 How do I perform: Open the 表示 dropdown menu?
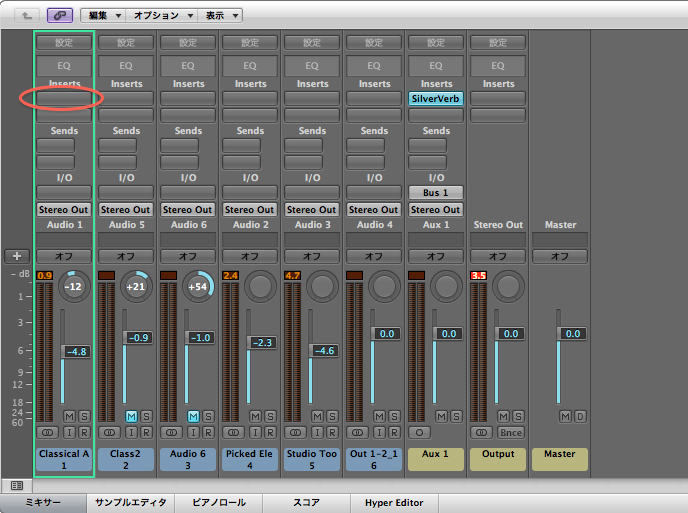click(x=220, y=15)
